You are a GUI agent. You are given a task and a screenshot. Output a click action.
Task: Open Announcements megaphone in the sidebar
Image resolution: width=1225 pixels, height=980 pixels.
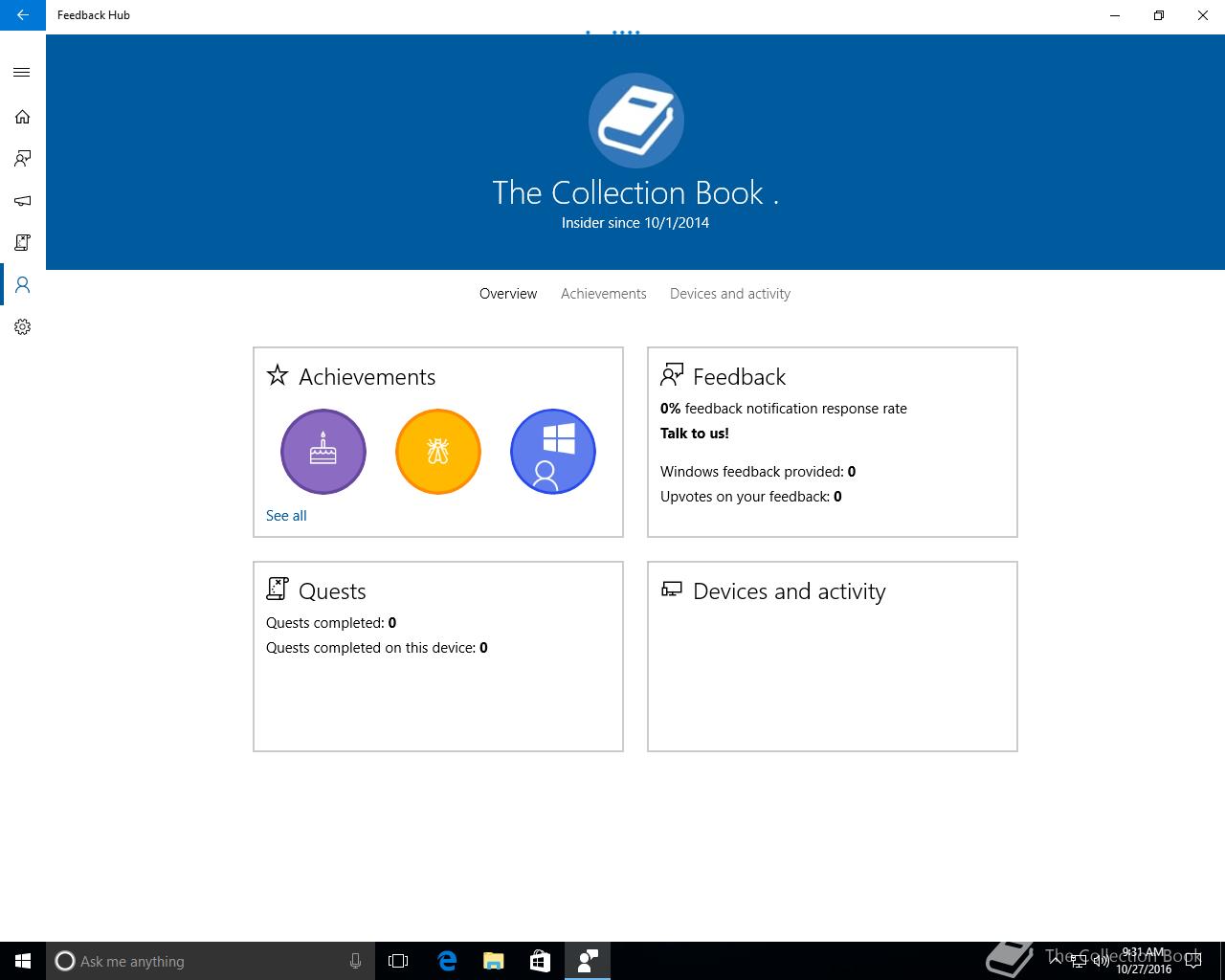click(x=22, y=201)
